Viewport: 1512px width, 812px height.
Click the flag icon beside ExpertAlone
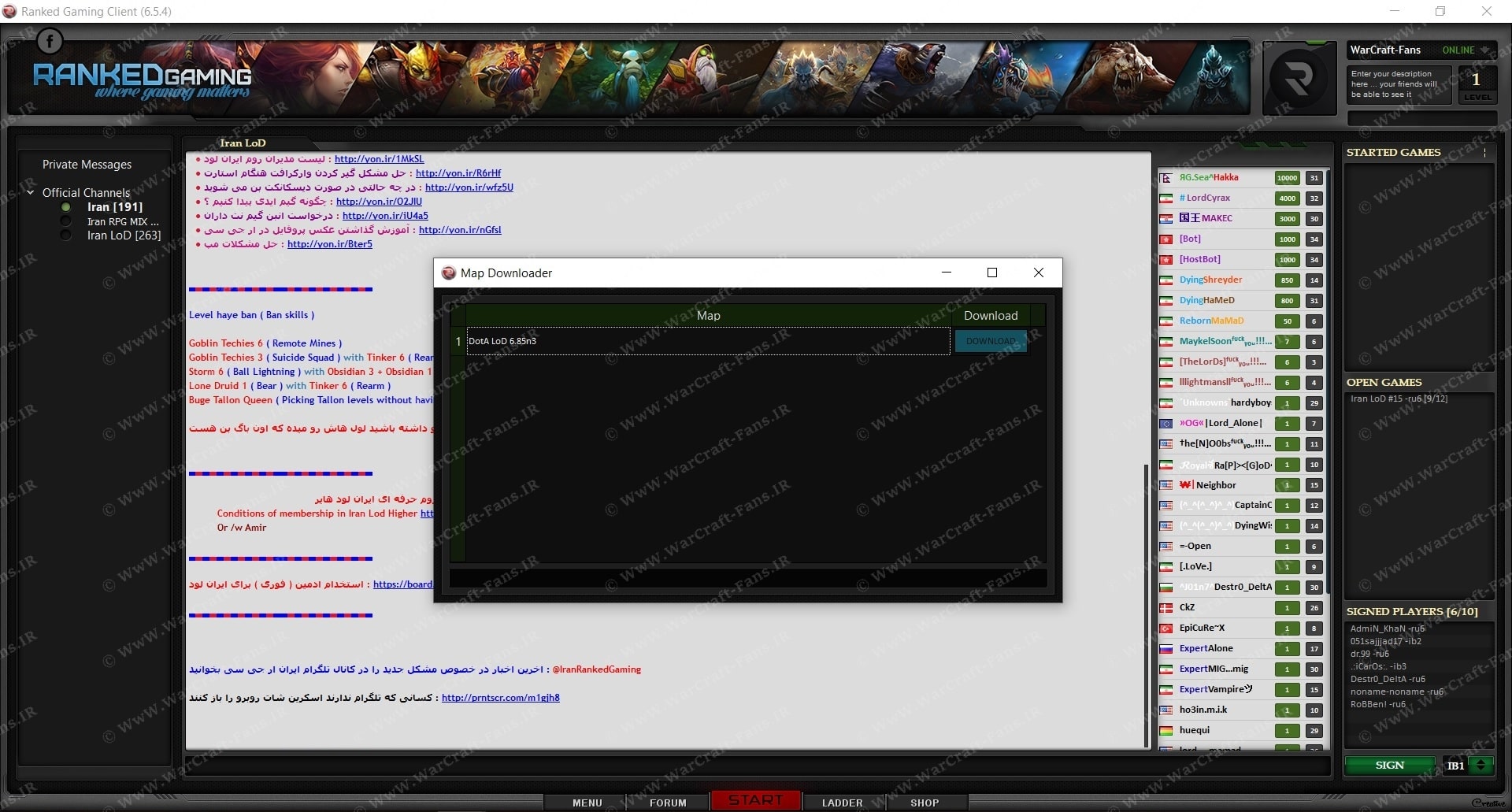pyautogui.click(x=1166, y=649)
